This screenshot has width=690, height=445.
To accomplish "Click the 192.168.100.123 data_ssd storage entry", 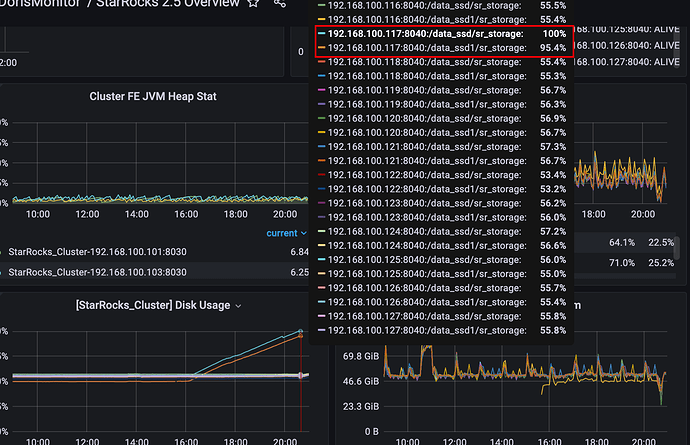I will [442, 203].
